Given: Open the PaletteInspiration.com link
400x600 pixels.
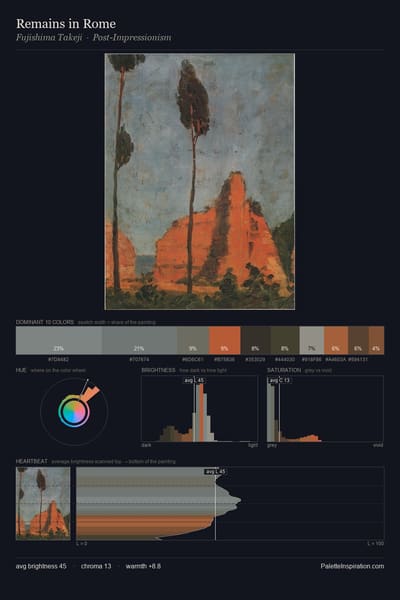Looking at the screenshot, I should point(352,566).
